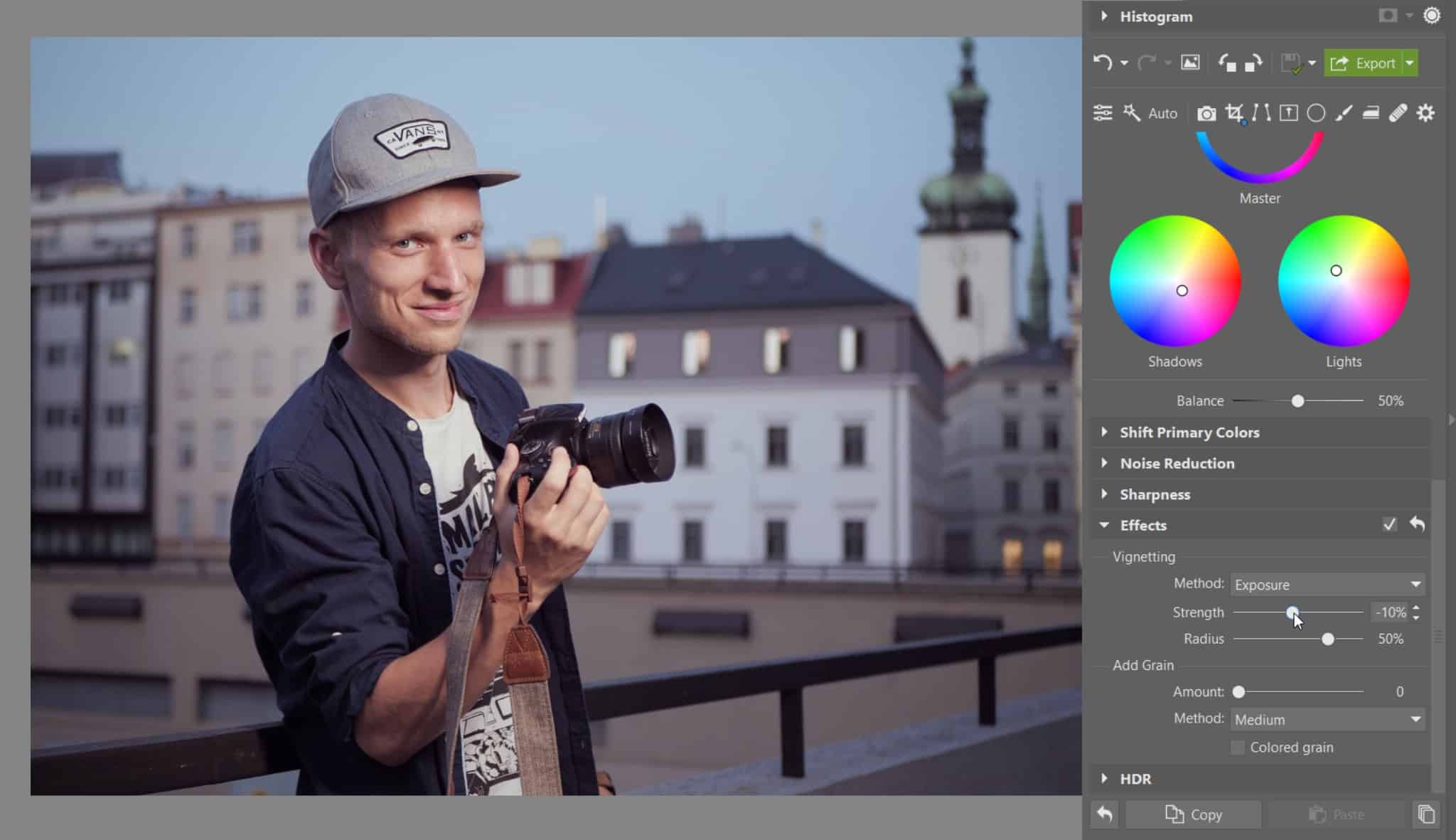Screen dimensions: 1456x840
Task: Click the Shadows color wheel
Action: [x=1174, y=281]
